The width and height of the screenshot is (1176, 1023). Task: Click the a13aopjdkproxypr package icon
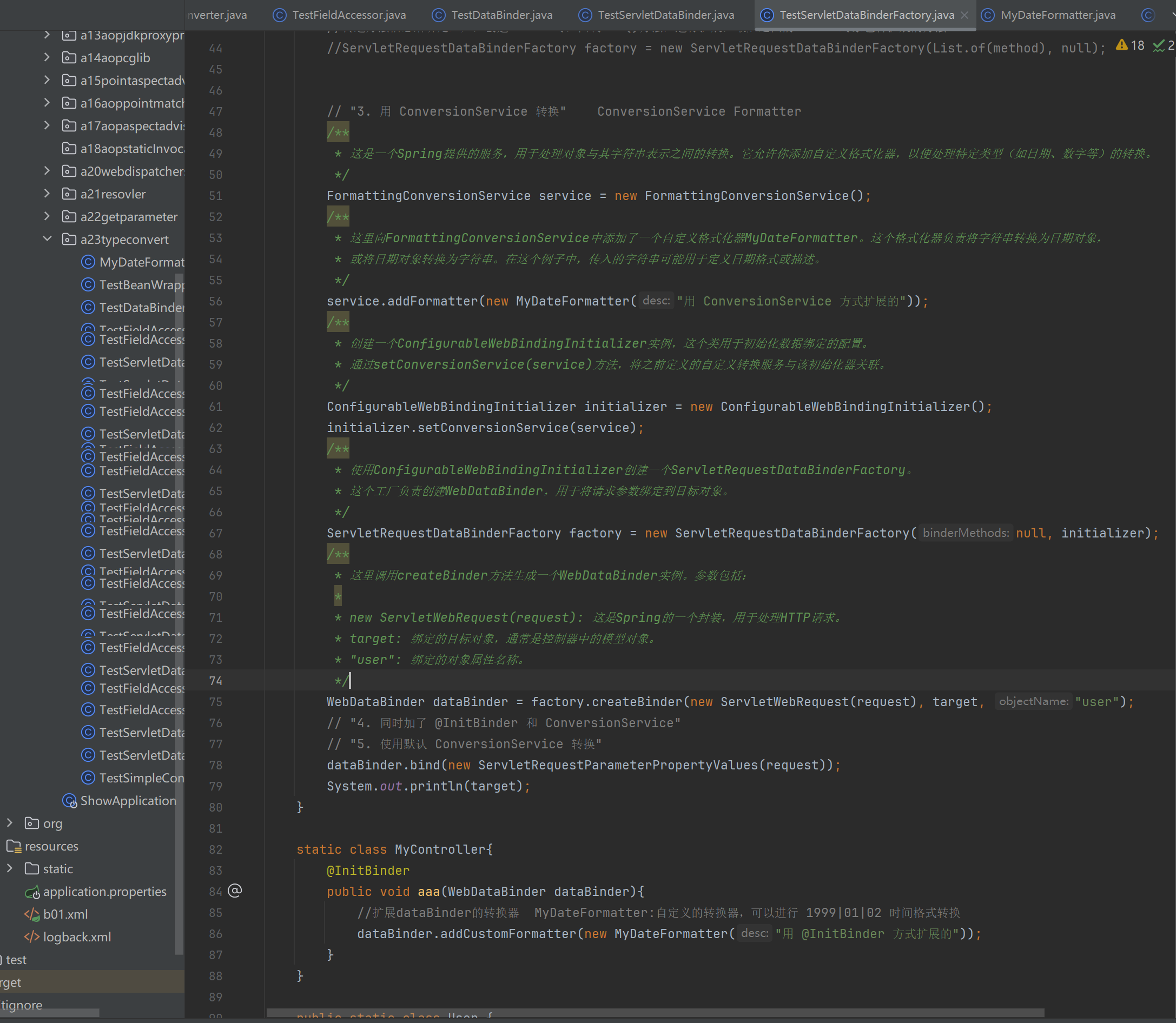point(69,35)
